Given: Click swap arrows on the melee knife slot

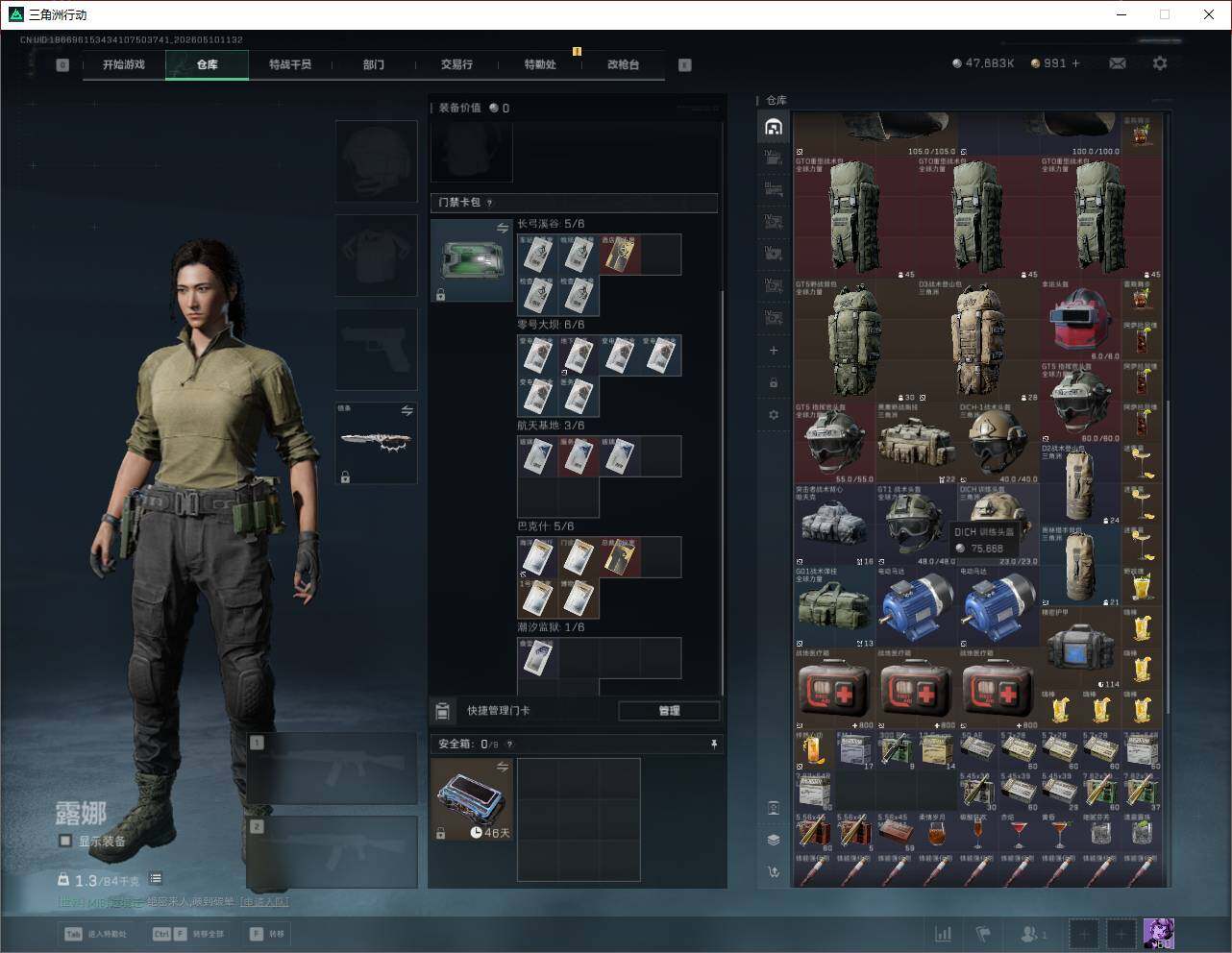Looking at the screenshot, I should [x=407, y=410].
